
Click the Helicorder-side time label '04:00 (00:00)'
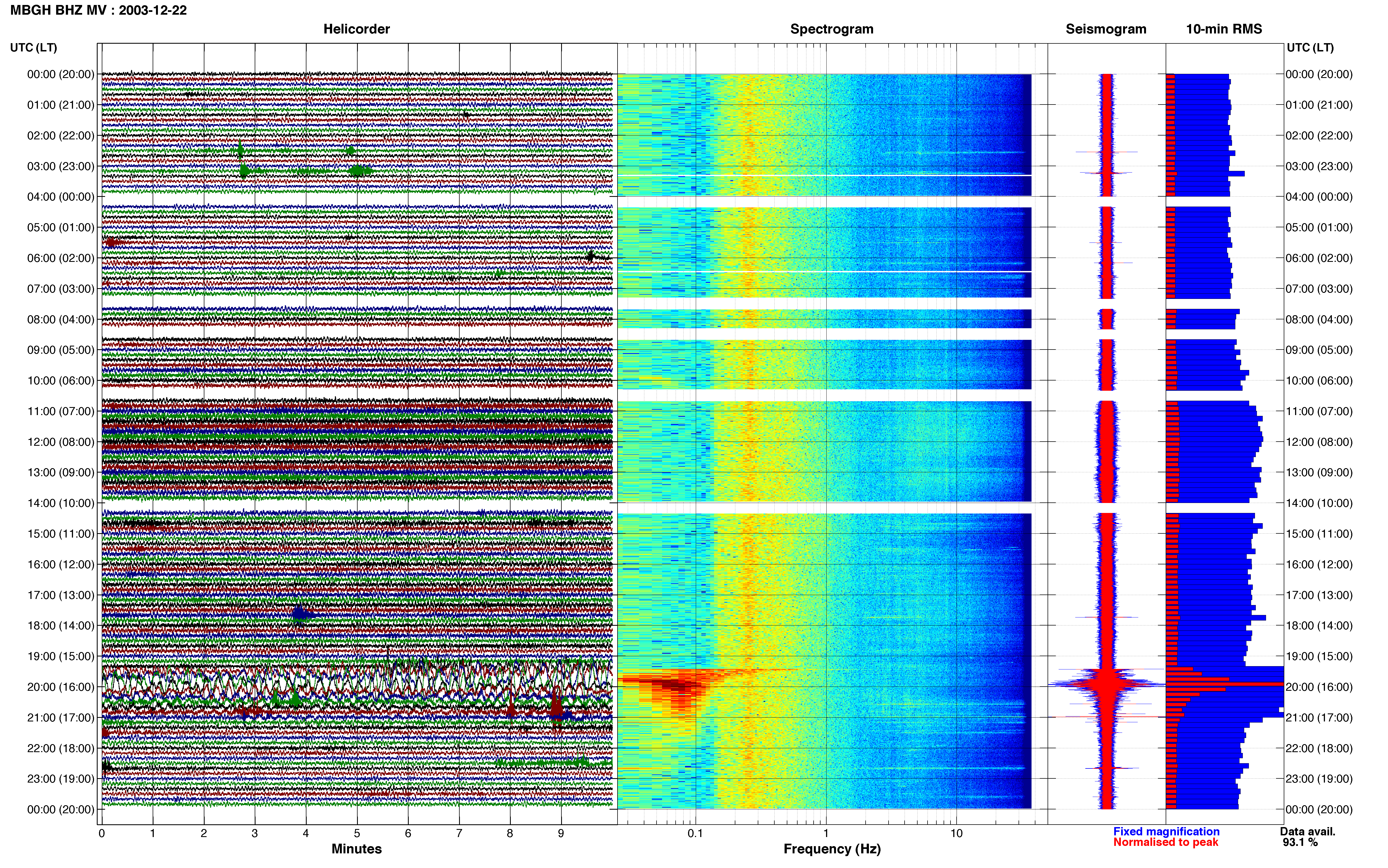click(61, 197)
